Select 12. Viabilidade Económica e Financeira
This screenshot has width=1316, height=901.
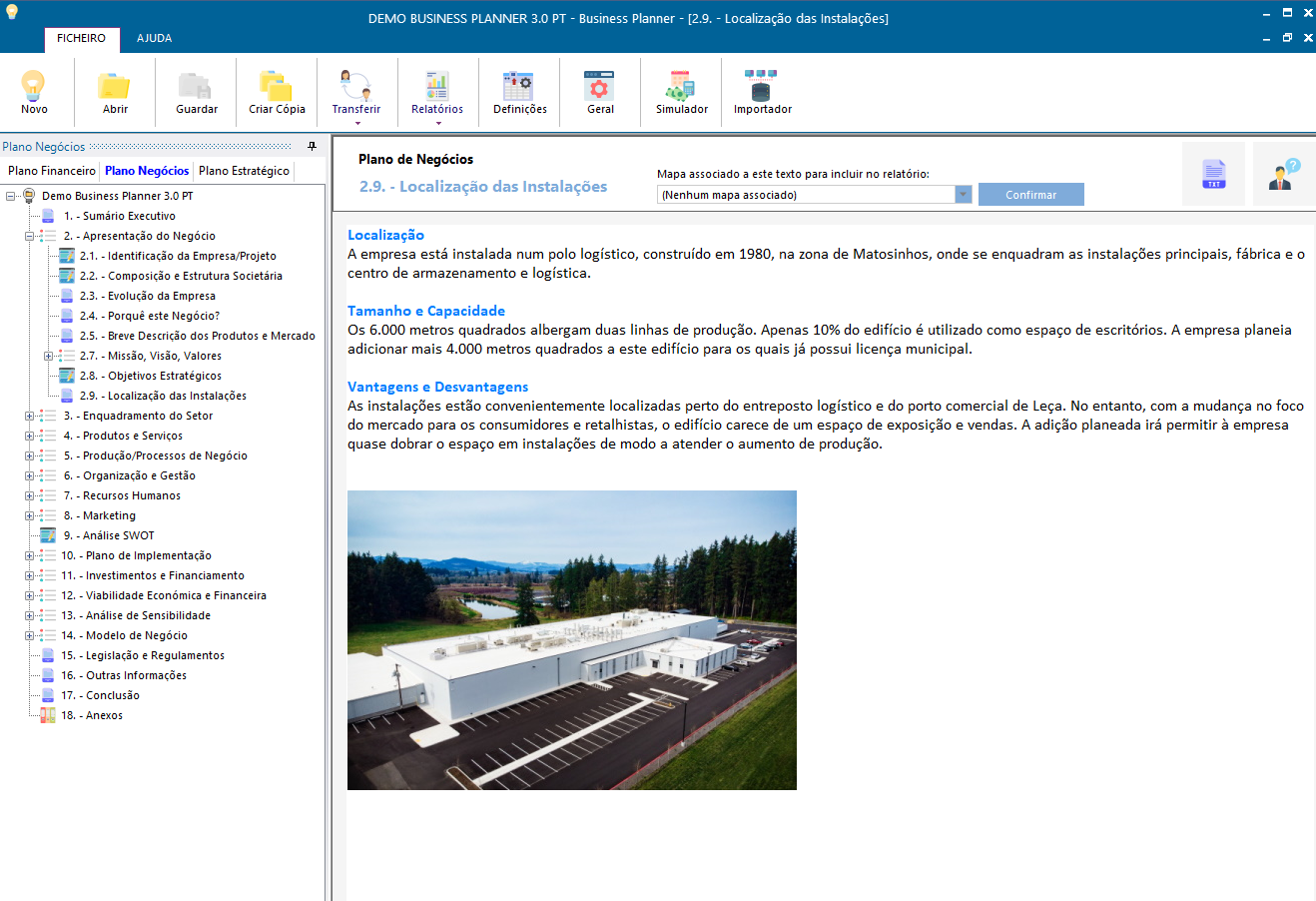[164, 595]
